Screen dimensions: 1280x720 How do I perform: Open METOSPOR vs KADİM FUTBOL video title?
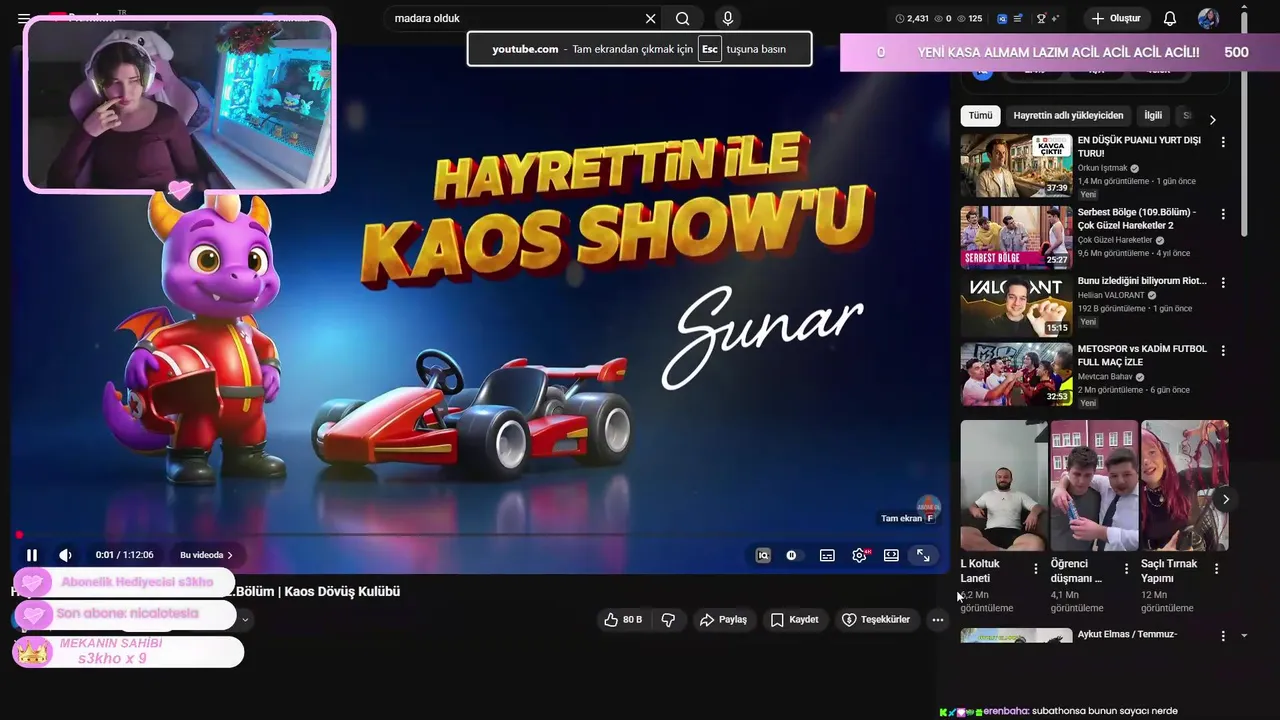tap(1142, 355)
